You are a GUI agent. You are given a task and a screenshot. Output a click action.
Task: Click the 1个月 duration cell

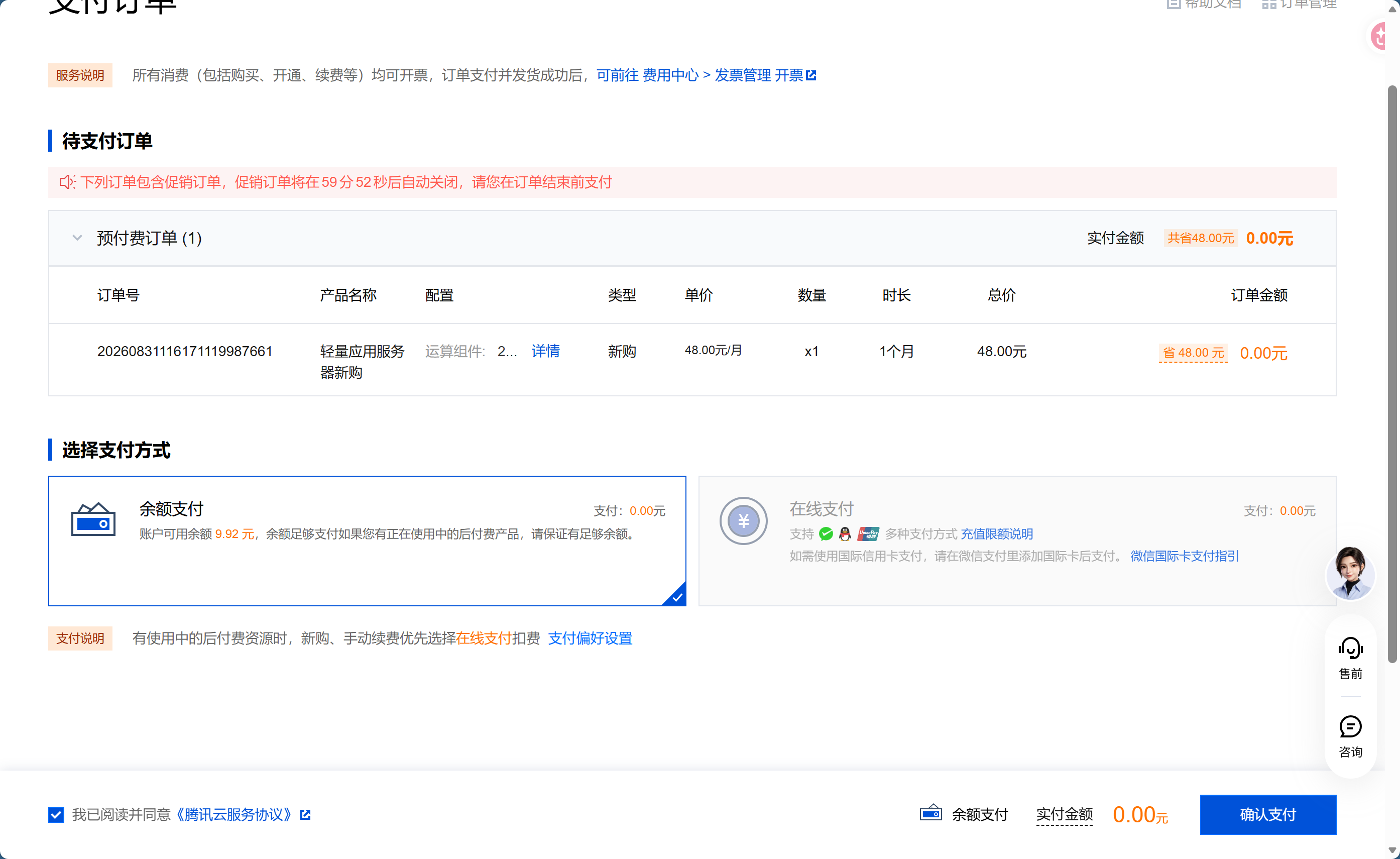(x=896, y=351)
